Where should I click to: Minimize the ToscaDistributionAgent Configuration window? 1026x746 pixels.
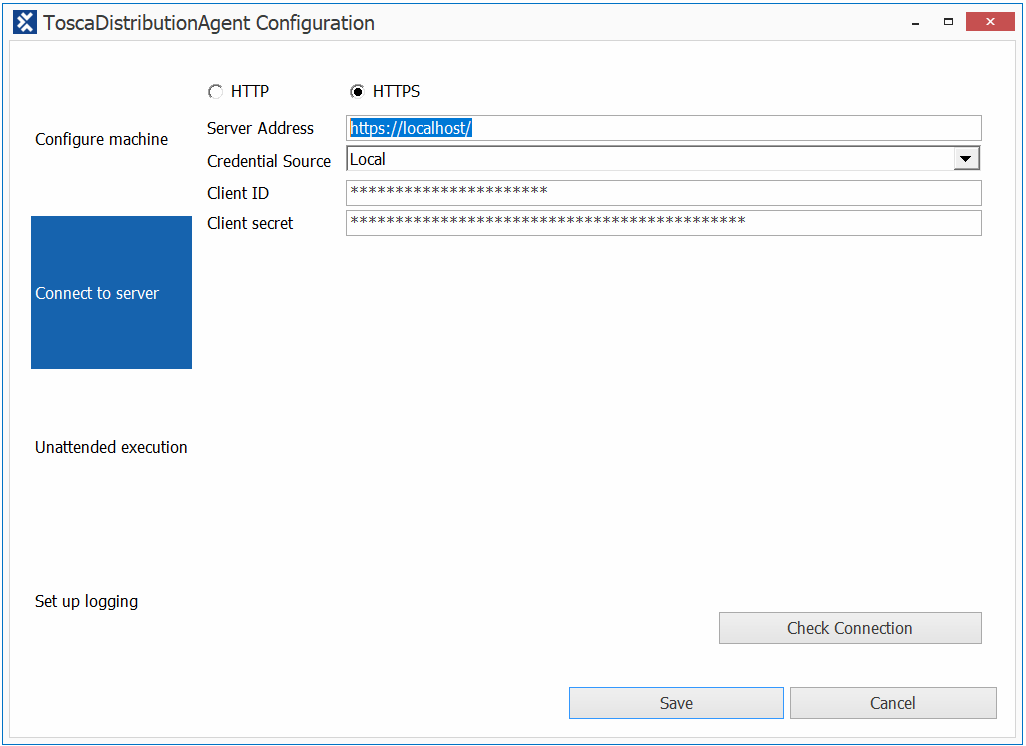click(915, 22)
